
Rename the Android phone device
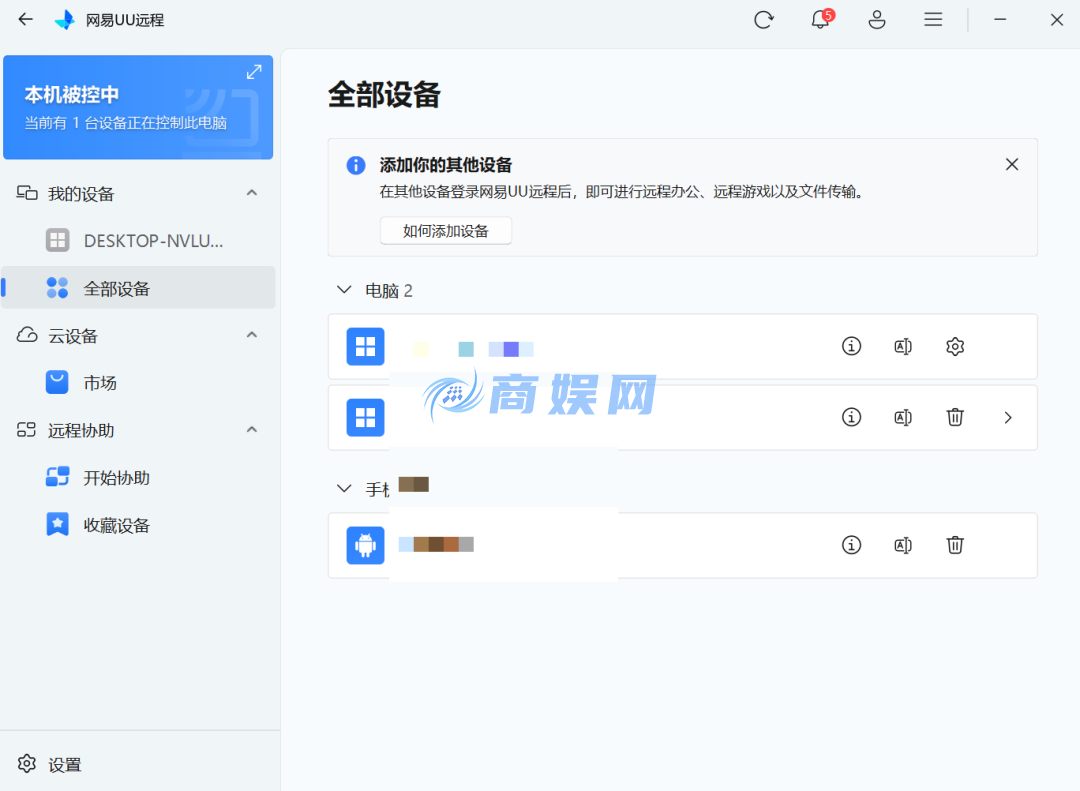(x=903, y=545)
